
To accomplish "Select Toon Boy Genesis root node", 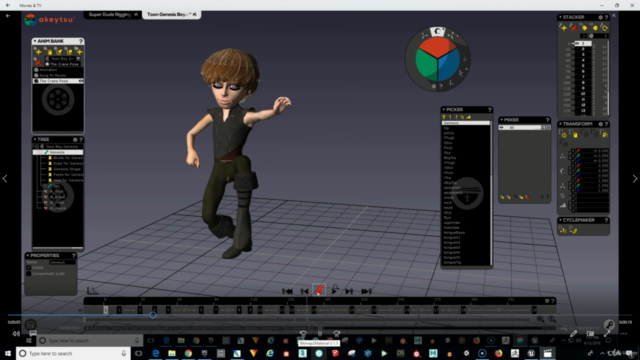I will [61, 147].
